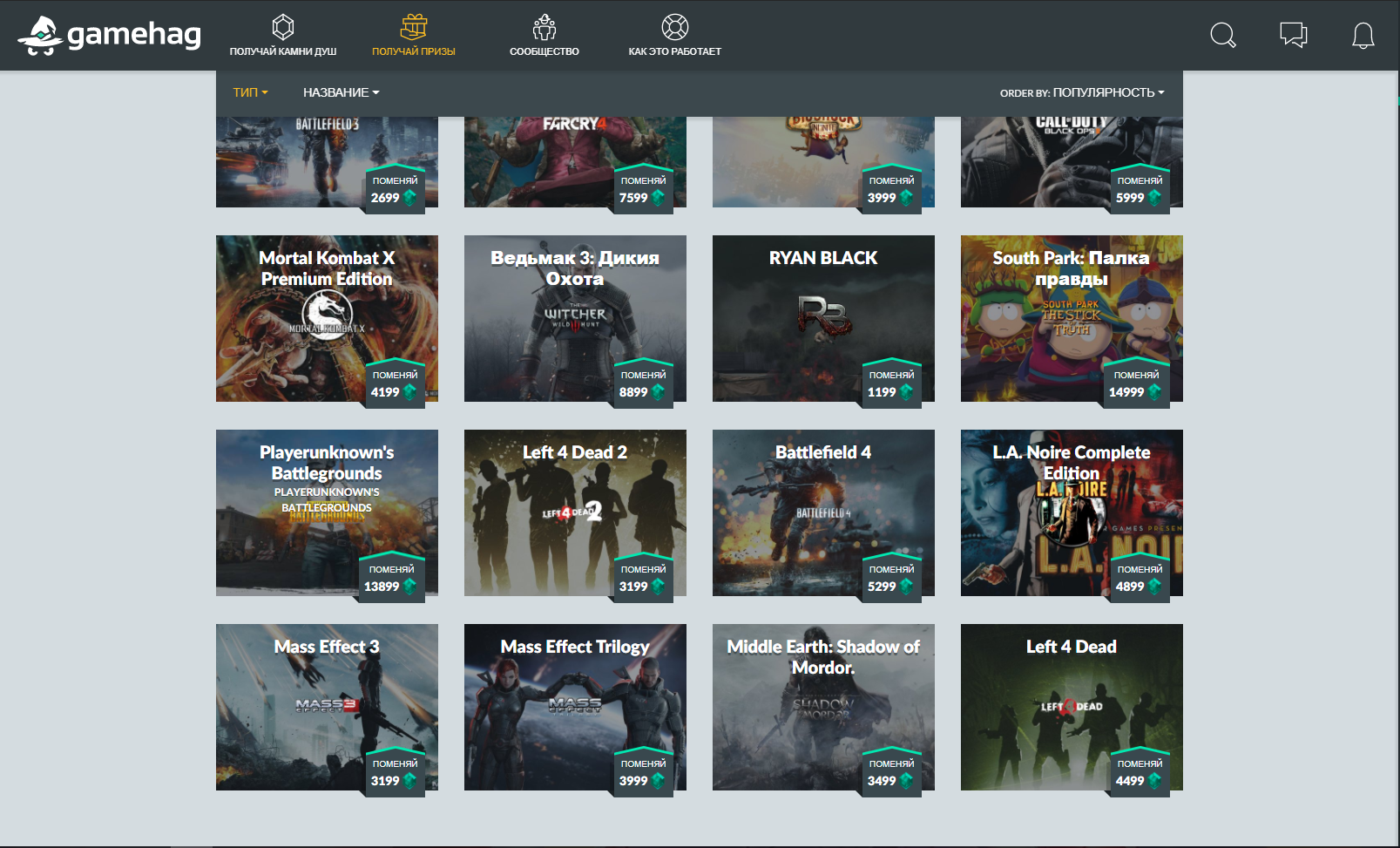Click ПОМЕНЯЙ on Left 4 Dead 2 card

tap(644, 569)
